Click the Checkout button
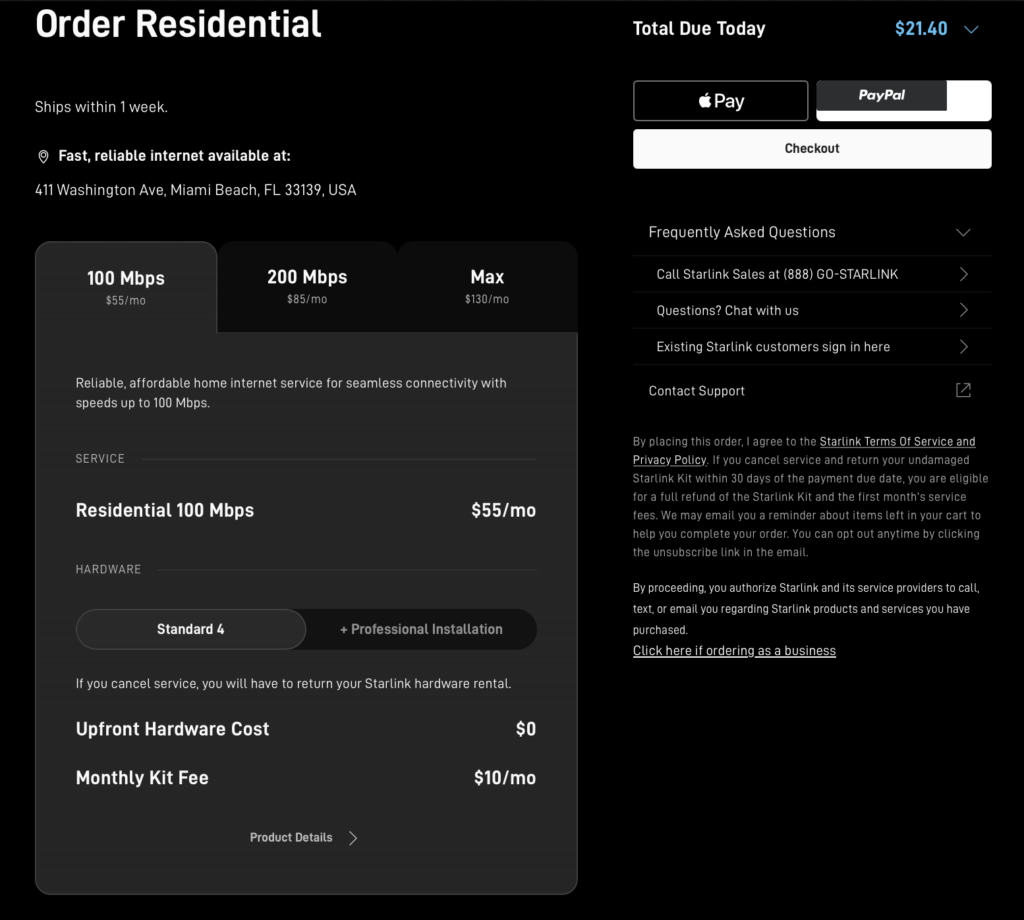This screenshot has width=1024, height=920. 812,148
